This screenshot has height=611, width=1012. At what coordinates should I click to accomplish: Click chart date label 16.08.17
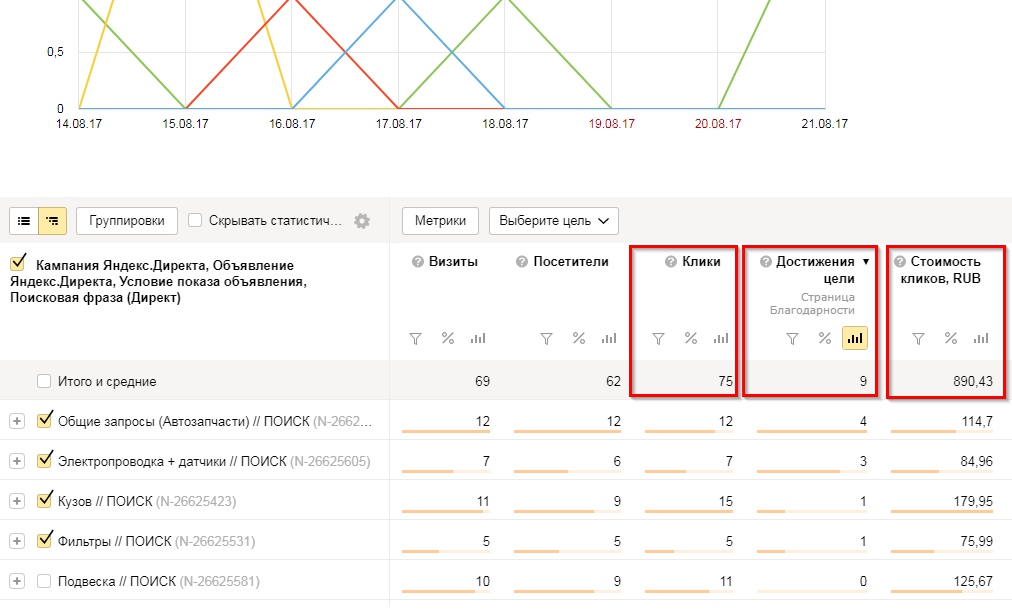[x=292, y=124]
